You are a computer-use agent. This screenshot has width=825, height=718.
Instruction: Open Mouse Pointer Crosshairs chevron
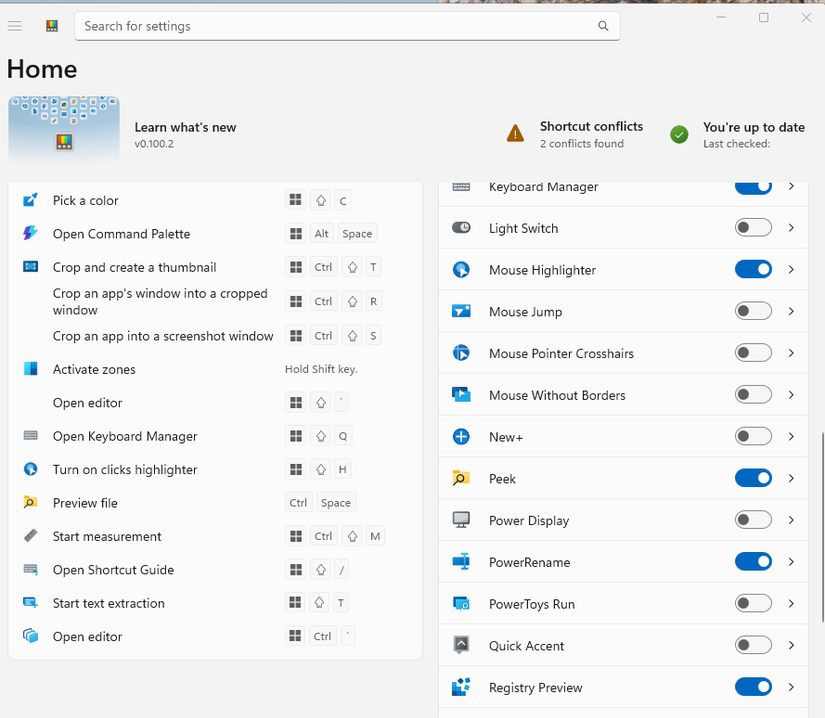pyautogui.click(x=791, y=352)
